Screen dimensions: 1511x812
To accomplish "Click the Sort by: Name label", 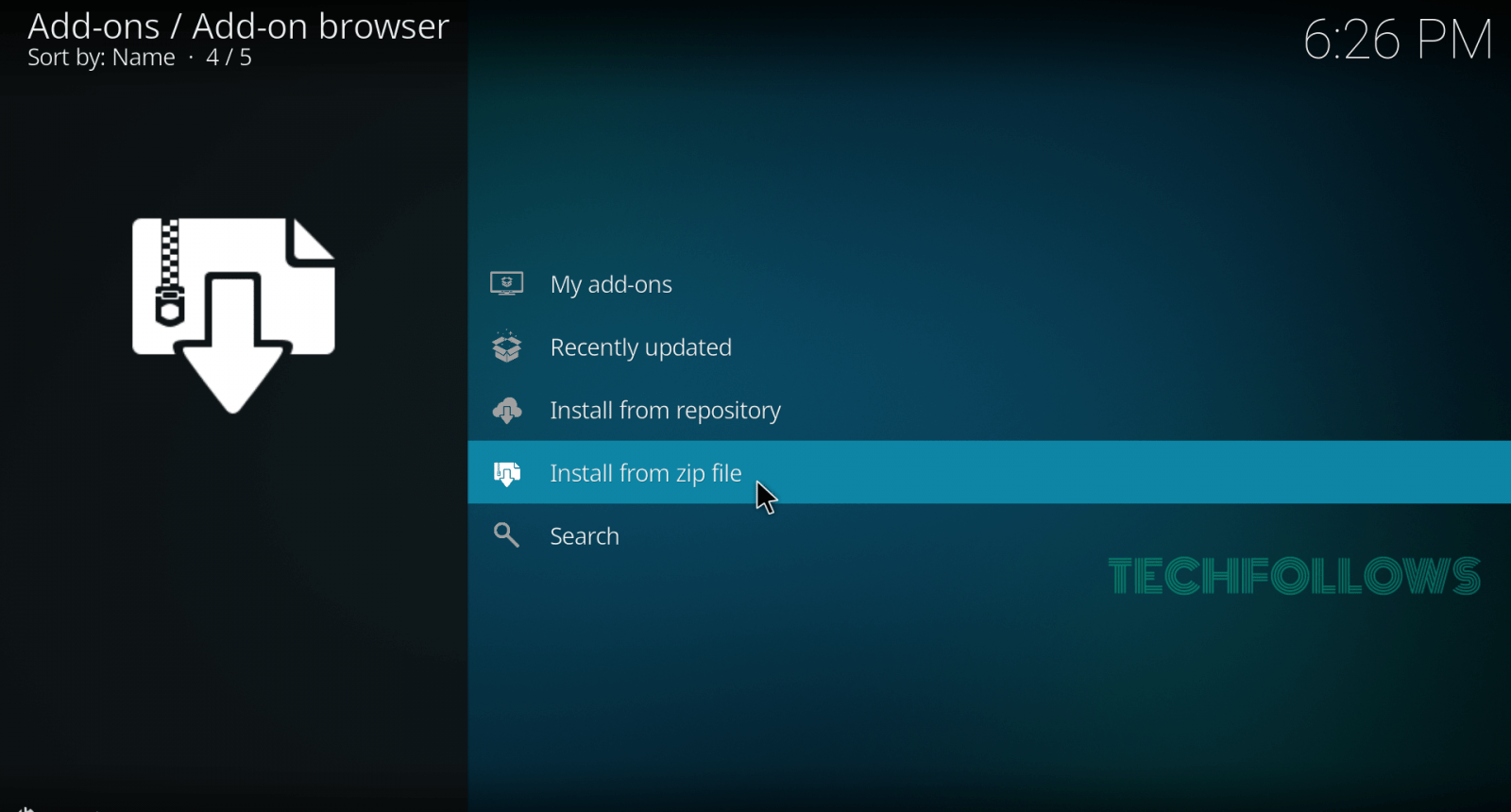I will (x=101, y=58).
